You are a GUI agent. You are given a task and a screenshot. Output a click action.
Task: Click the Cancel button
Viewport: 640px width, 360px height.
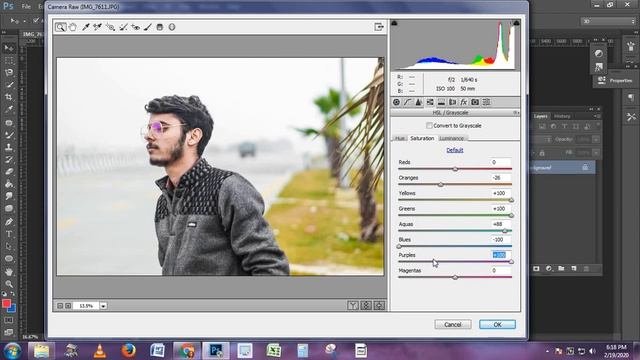(453, 324)
